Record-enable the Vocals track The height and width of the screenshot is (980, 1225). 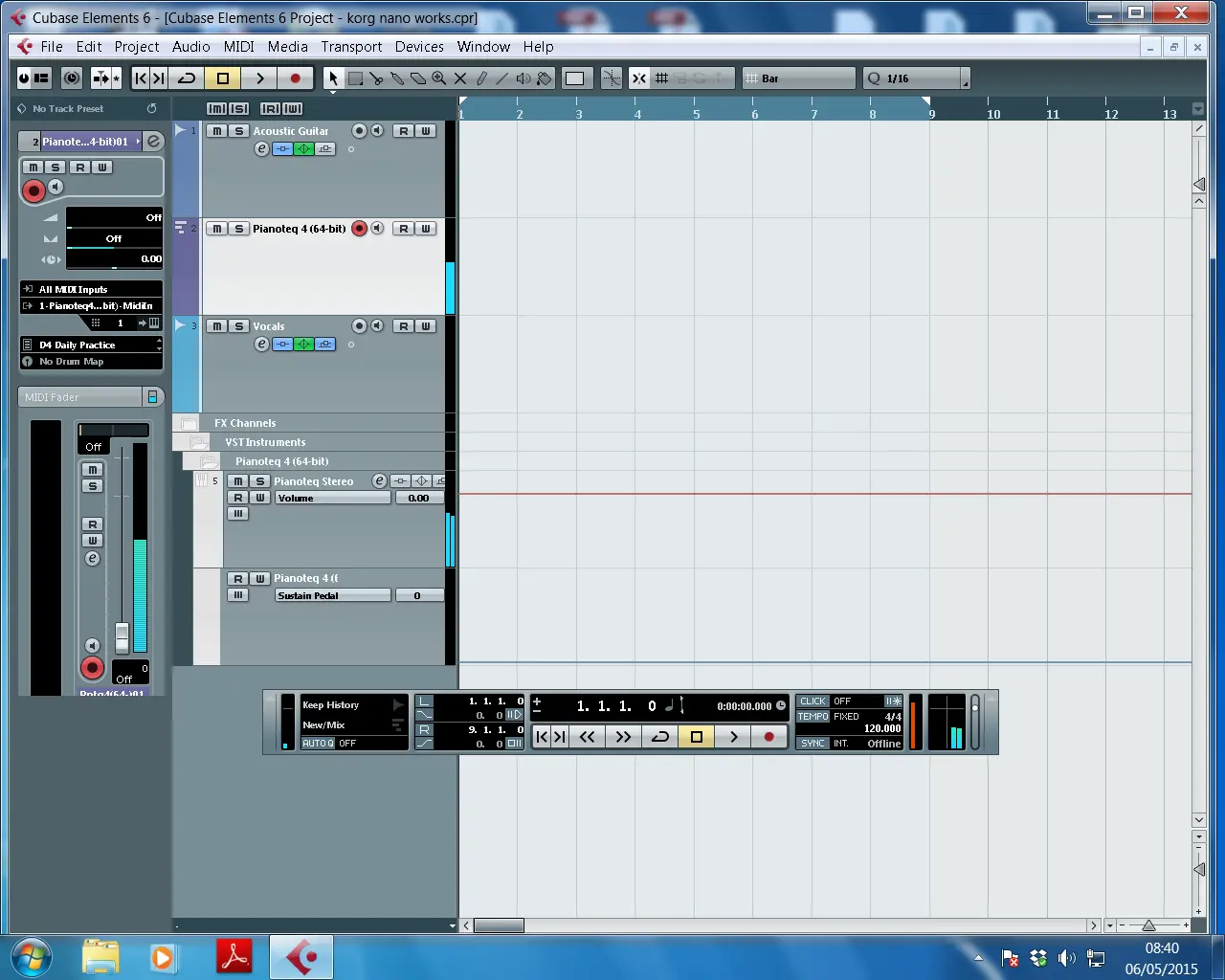pos(360,326)
